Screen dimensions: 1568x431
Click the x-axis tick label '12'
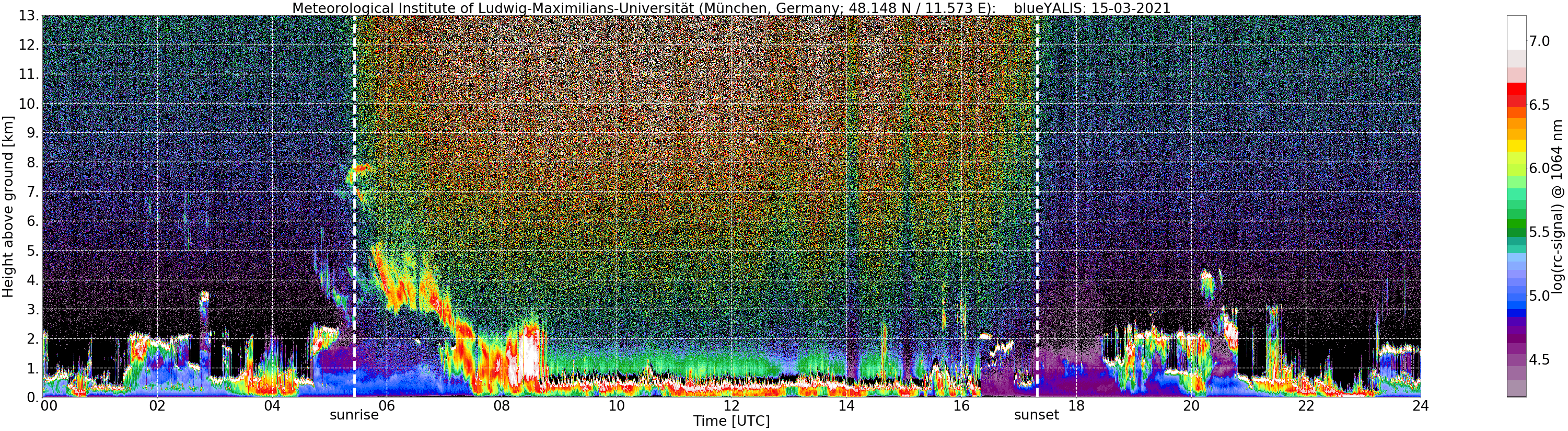[x=731, y=406]
